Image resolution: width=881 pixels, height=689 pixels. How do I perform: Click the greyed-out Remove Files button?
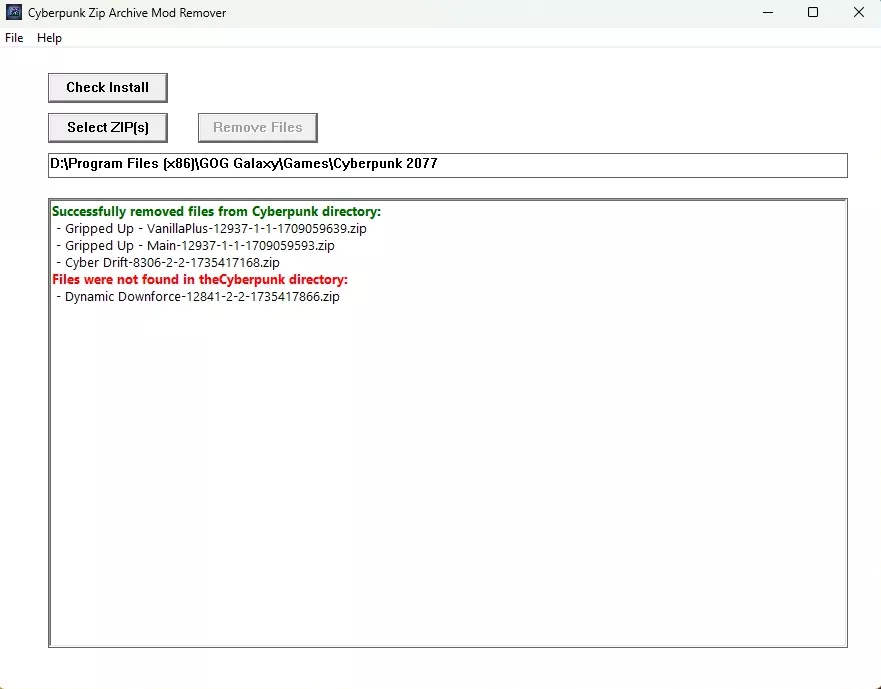click(x=258, y=128)
